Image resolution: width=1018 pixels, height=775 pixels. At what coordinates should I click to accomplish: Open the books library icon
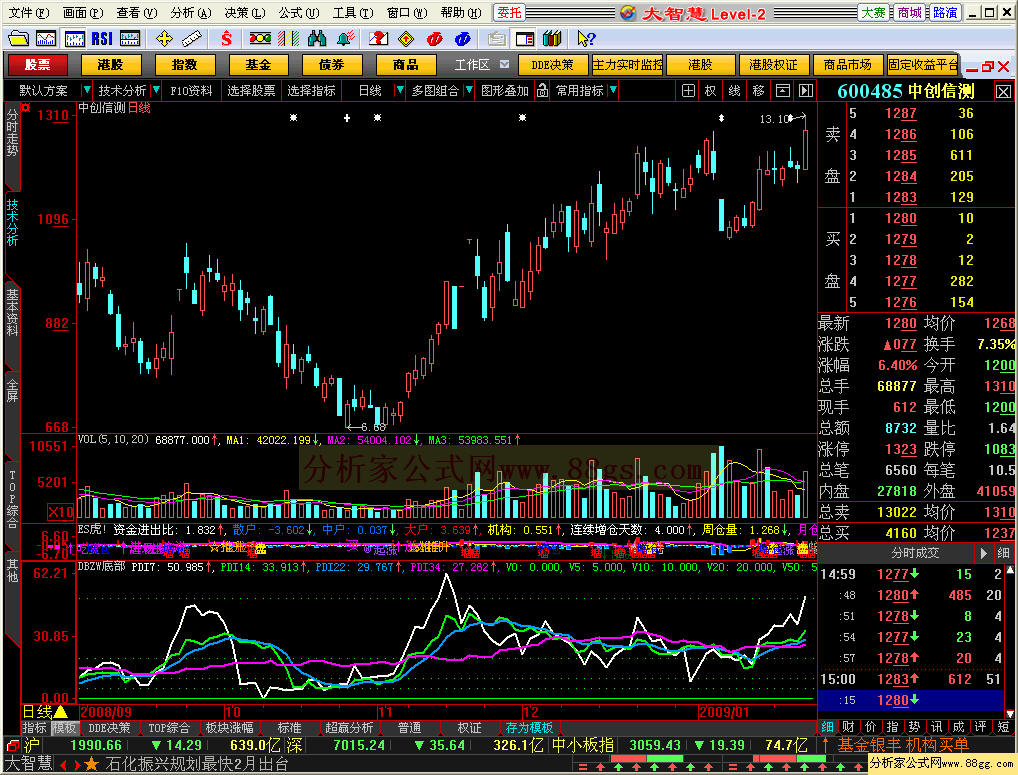tap(552, 39)
